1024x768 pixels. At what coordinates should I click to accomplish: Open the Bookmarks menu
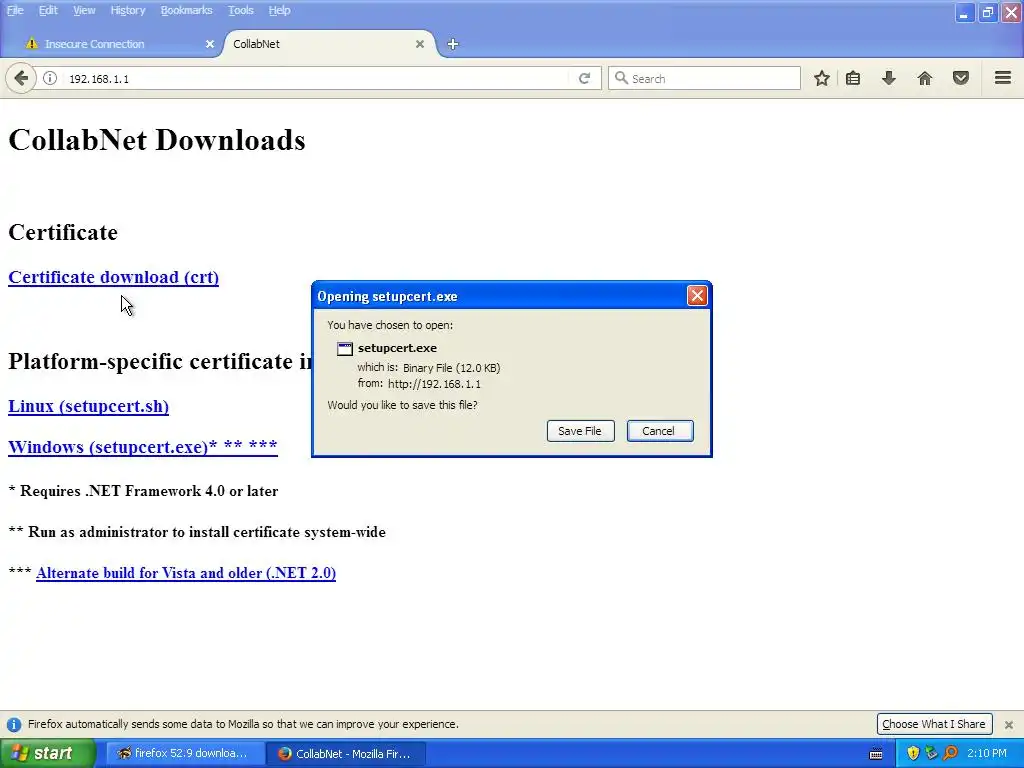pyautogui.click(x=186, y=10)
